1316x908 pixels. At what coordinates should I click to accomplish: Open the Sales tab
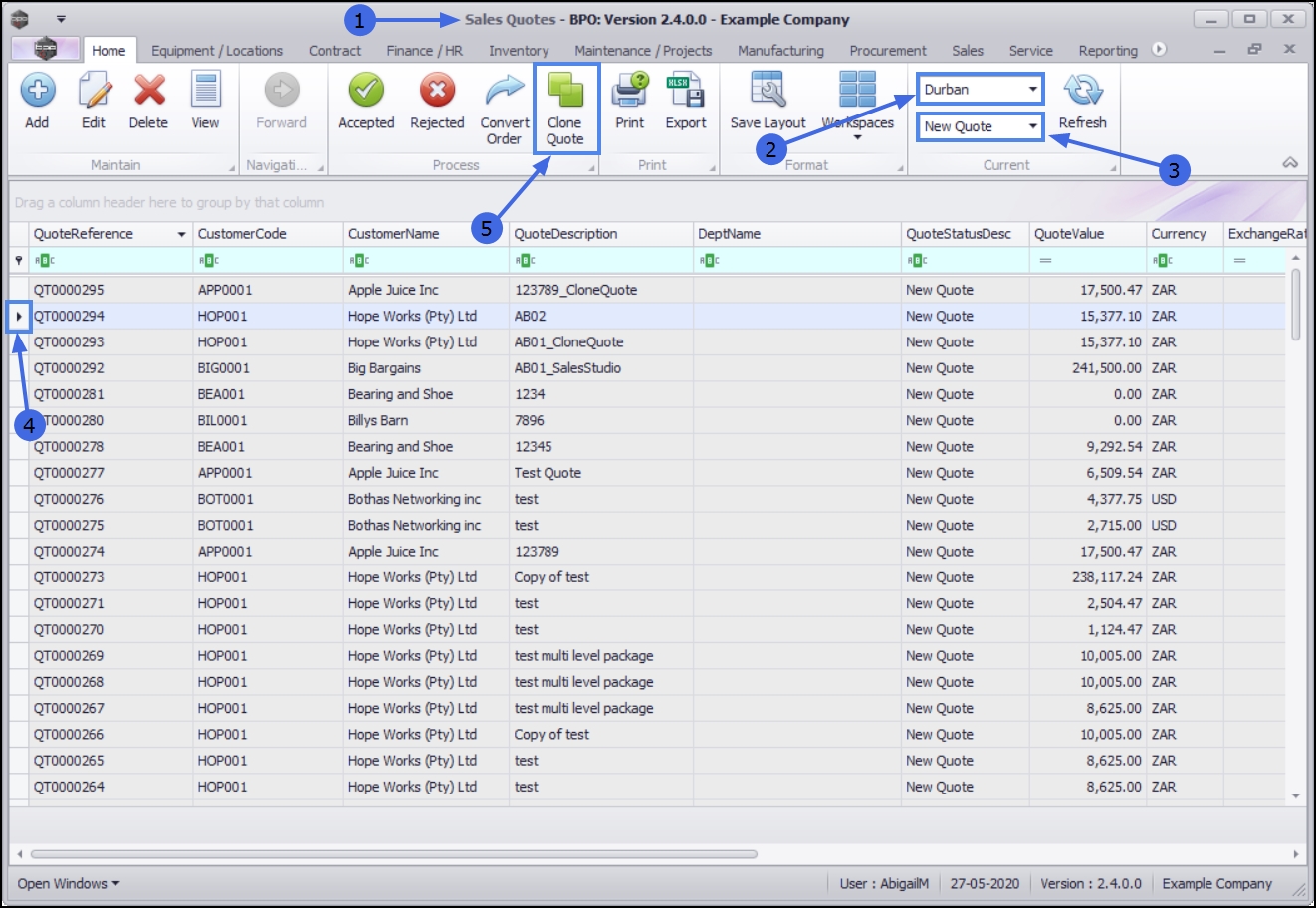[968, 51]
